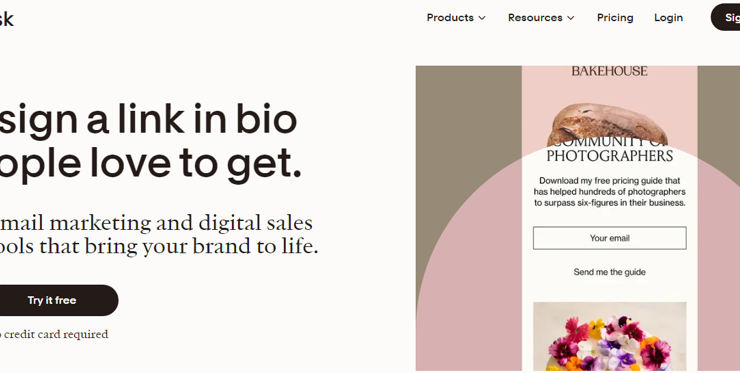Expand the Resources menu
The height and width of the screenshot is (373, 740).
click(541, 17)
